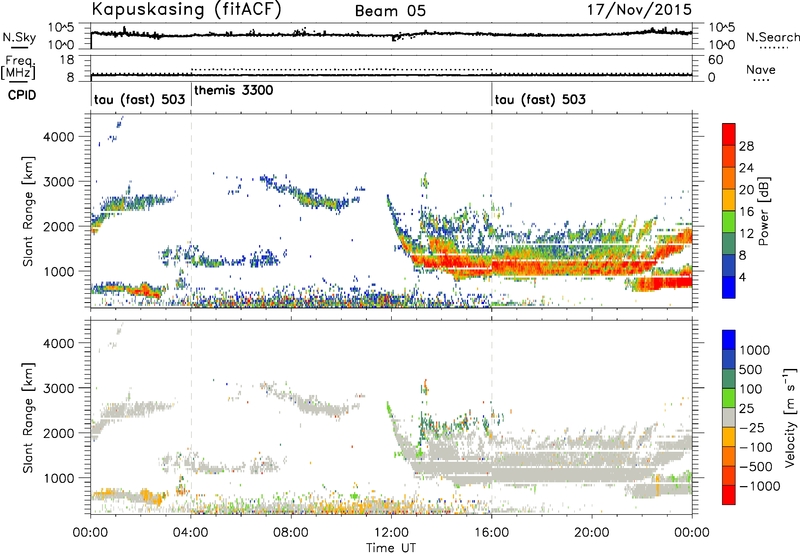Click the date 17/Nov/2015

click(639, 9)
